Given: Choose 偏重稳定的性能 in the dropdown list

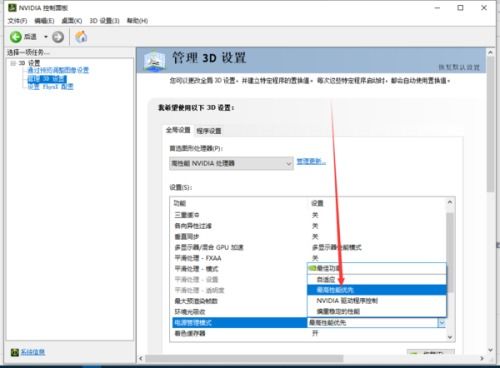Looking at the screenshot, I should [x=376, y=312].
